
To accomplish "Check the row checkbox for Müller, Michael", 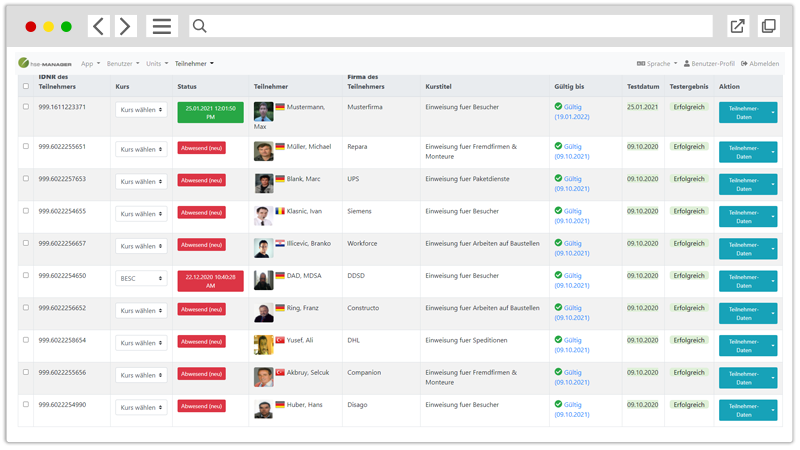I will 26,146.
